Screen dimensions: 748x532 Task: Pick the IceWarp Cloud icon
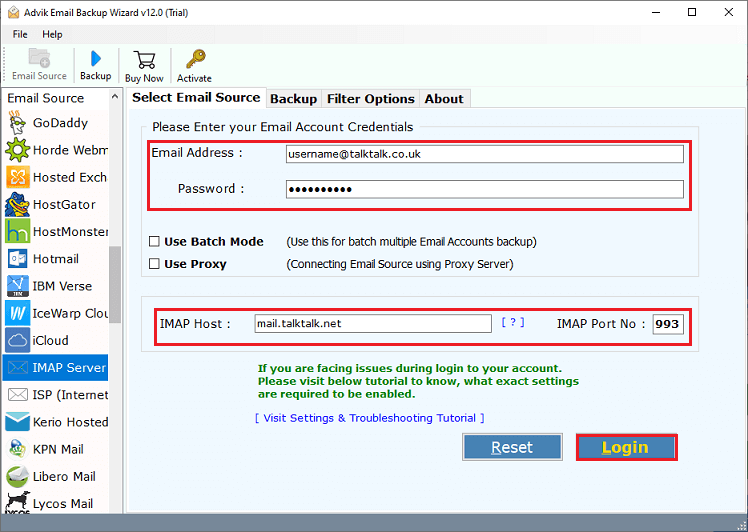[17, 313]
